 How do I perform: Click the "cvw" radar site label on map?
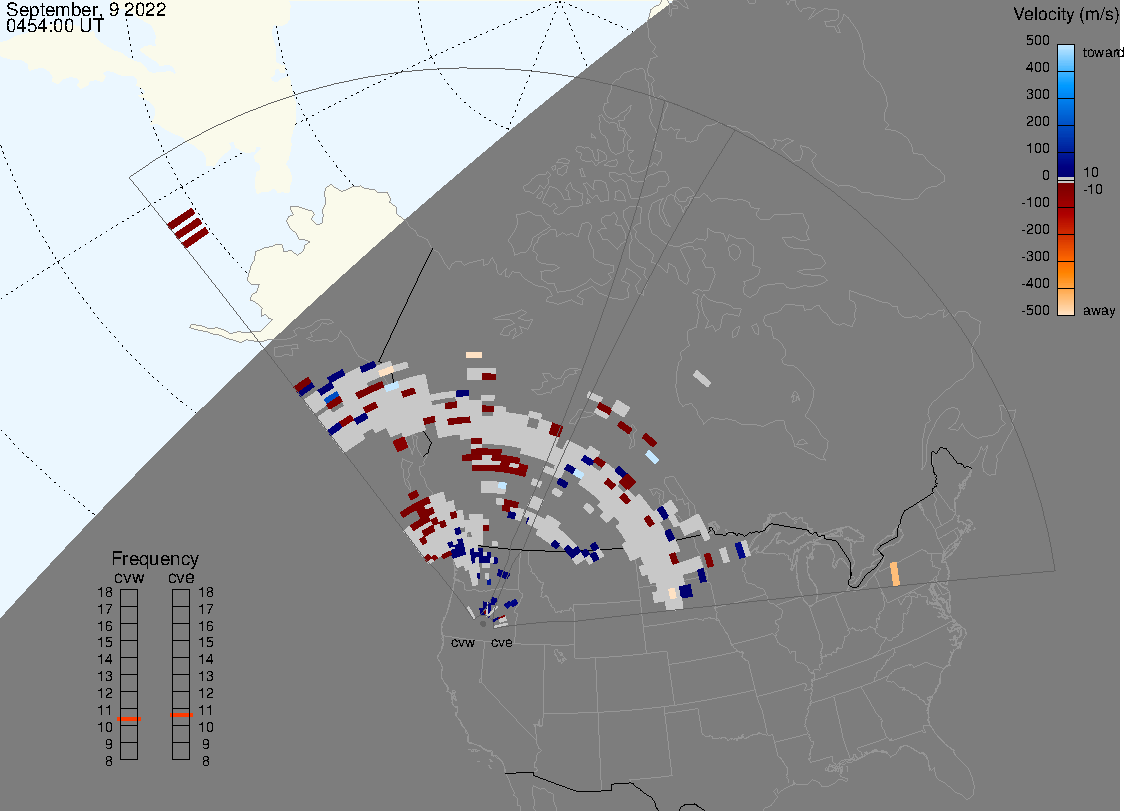click(463, 642)
